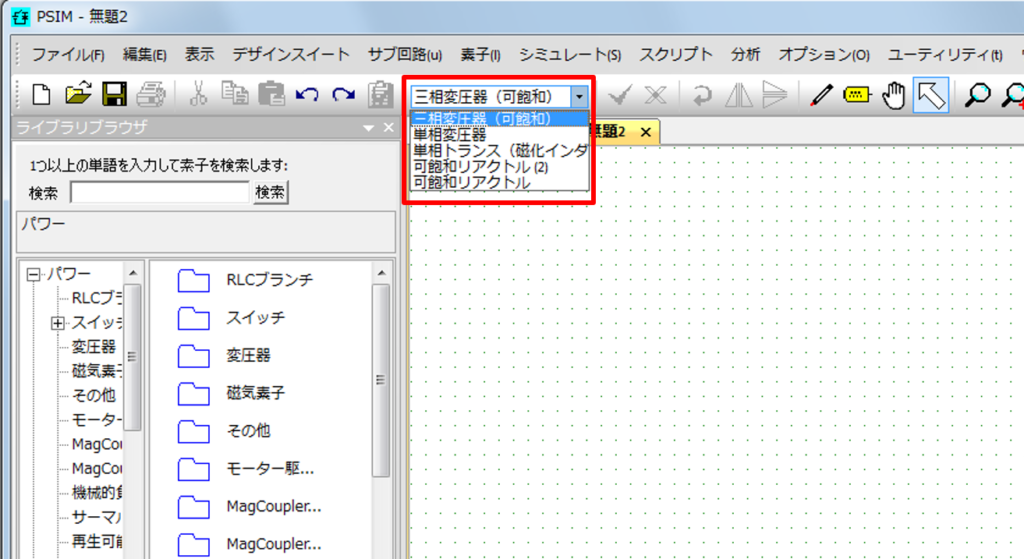Screen dimensions: 1024x559
Task: Open the 編集 menu
Action: tap(145, 55)
